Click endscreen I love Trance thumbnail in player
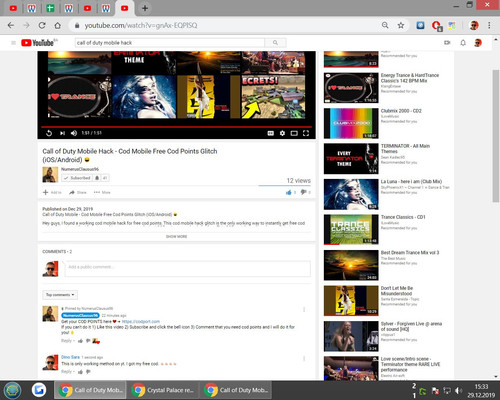Screen dimensions: 500x400 point(79,97)
